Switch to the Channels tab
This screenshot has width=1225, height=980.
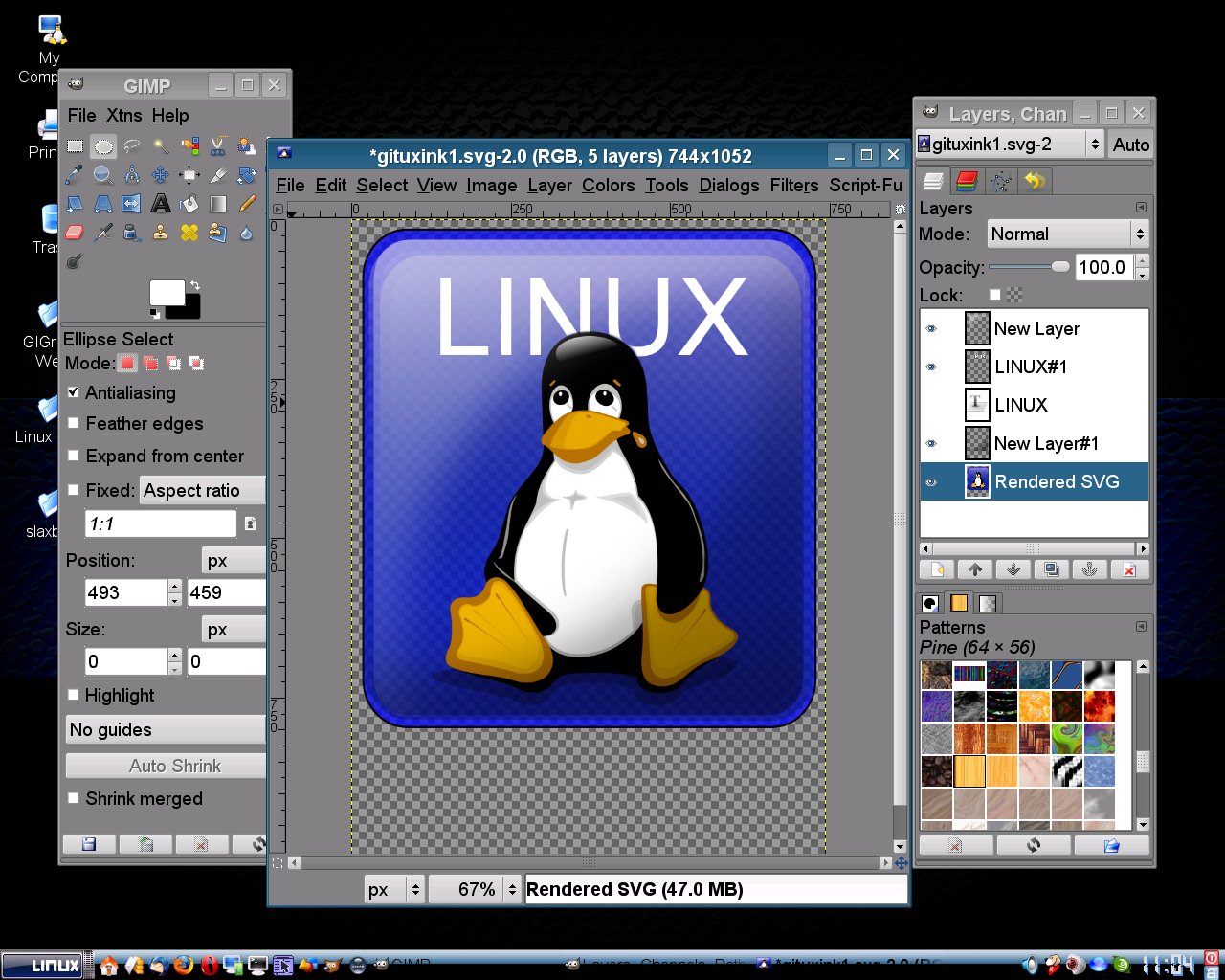click(x=967, y=180)
